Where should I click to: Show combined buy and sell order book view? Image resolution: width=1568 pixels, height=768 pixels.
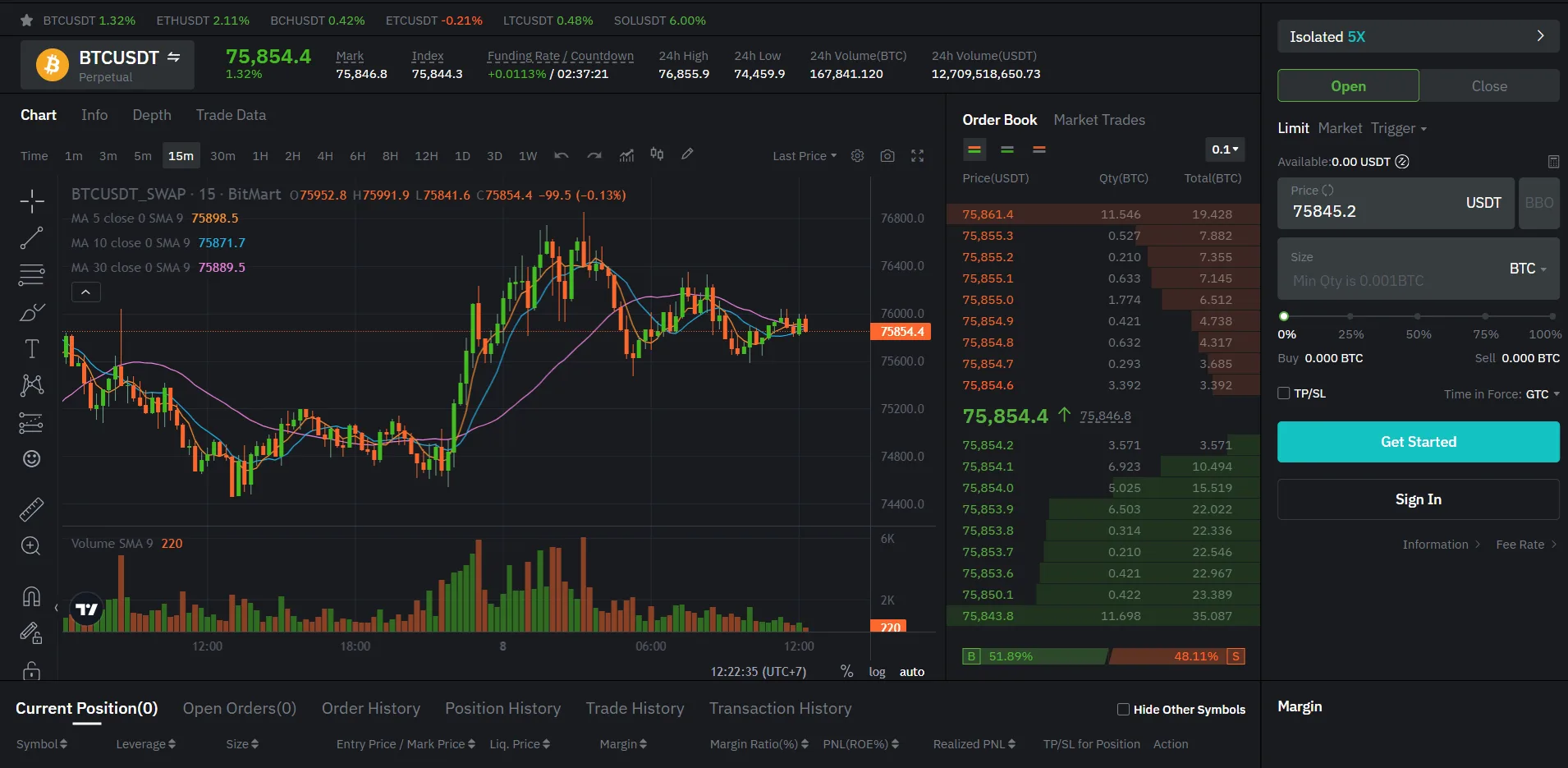974,149
